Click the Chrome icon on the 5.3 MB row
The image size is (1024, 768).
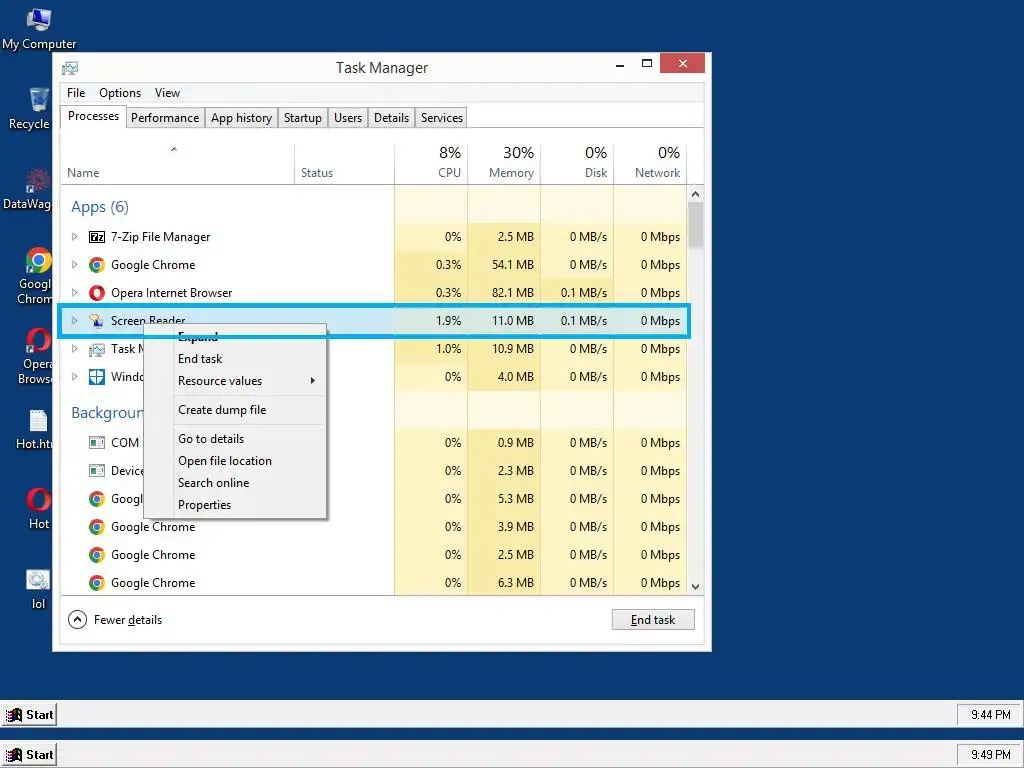coord(97,499)
